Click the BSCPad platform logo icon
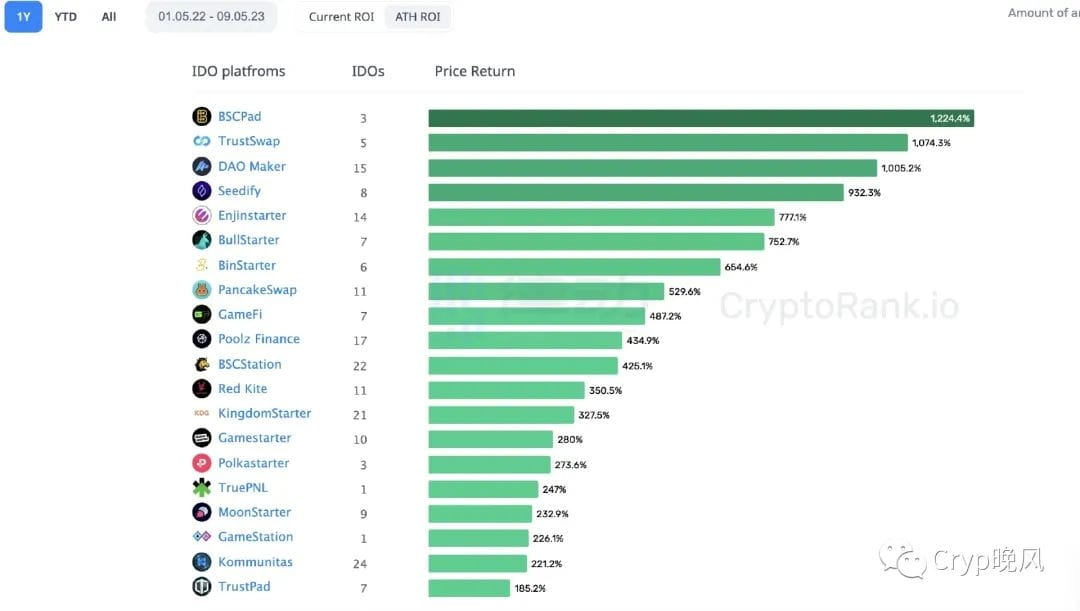Viewport: 1080px width, 611px height. click(x=201, y=116)
